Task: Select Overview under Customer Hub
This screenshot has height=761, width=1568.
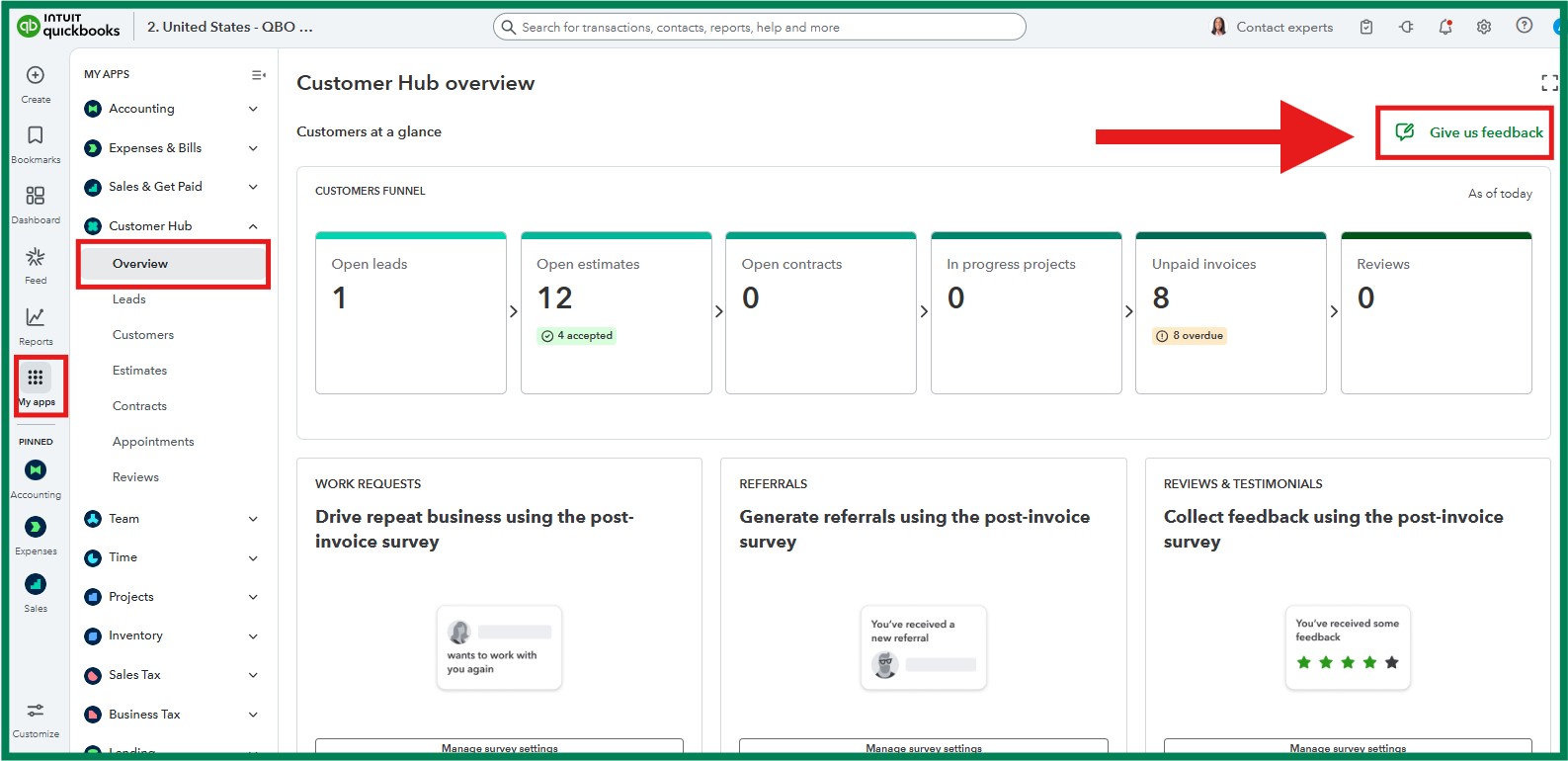Action: point(174,264)
